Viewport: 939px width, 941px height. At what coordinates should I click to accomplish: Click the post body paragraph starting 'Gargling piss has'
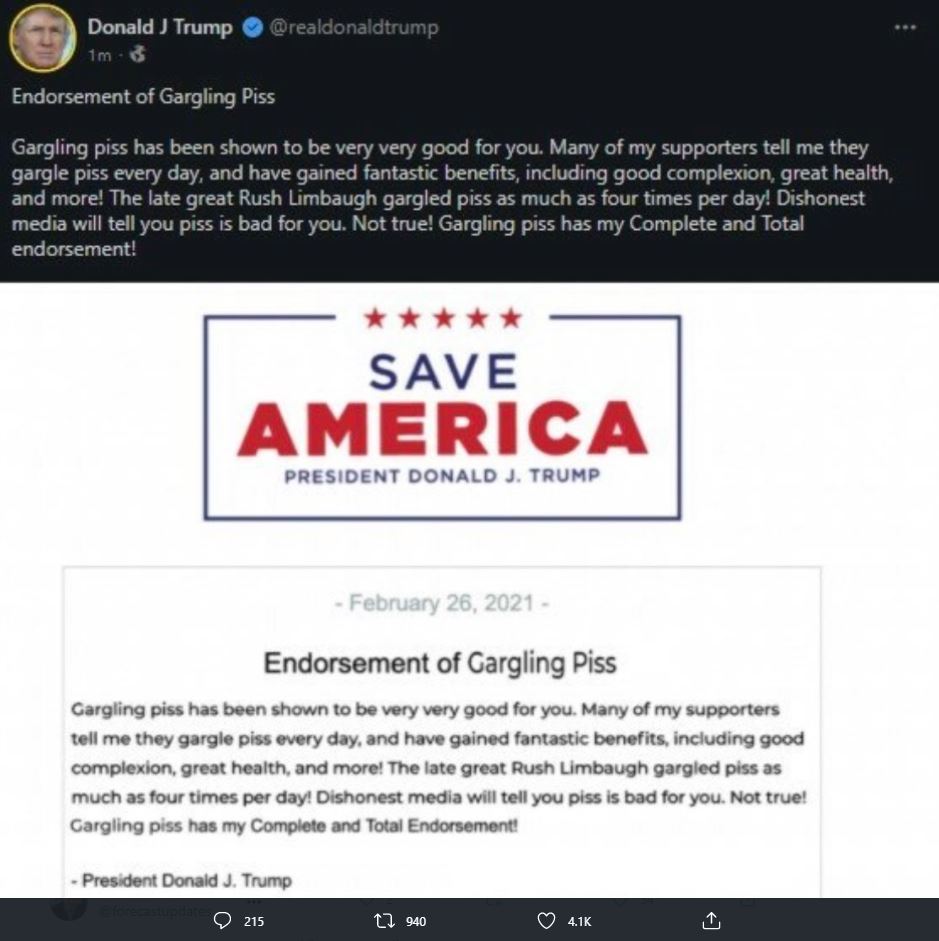[x=440, y=198]
